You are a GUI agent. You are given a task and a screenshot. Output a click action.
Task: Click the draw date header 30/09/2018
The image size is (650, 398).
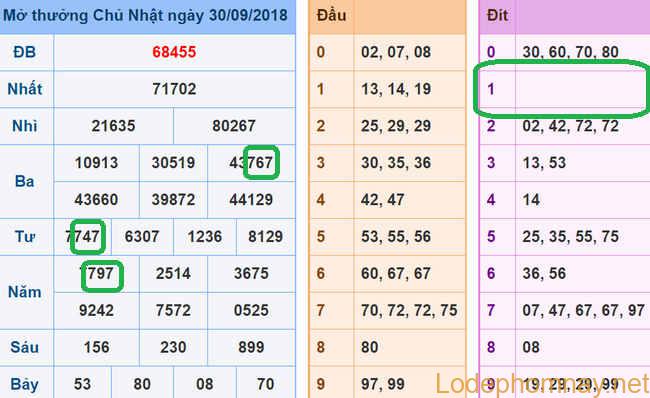[x=248, y=15]
